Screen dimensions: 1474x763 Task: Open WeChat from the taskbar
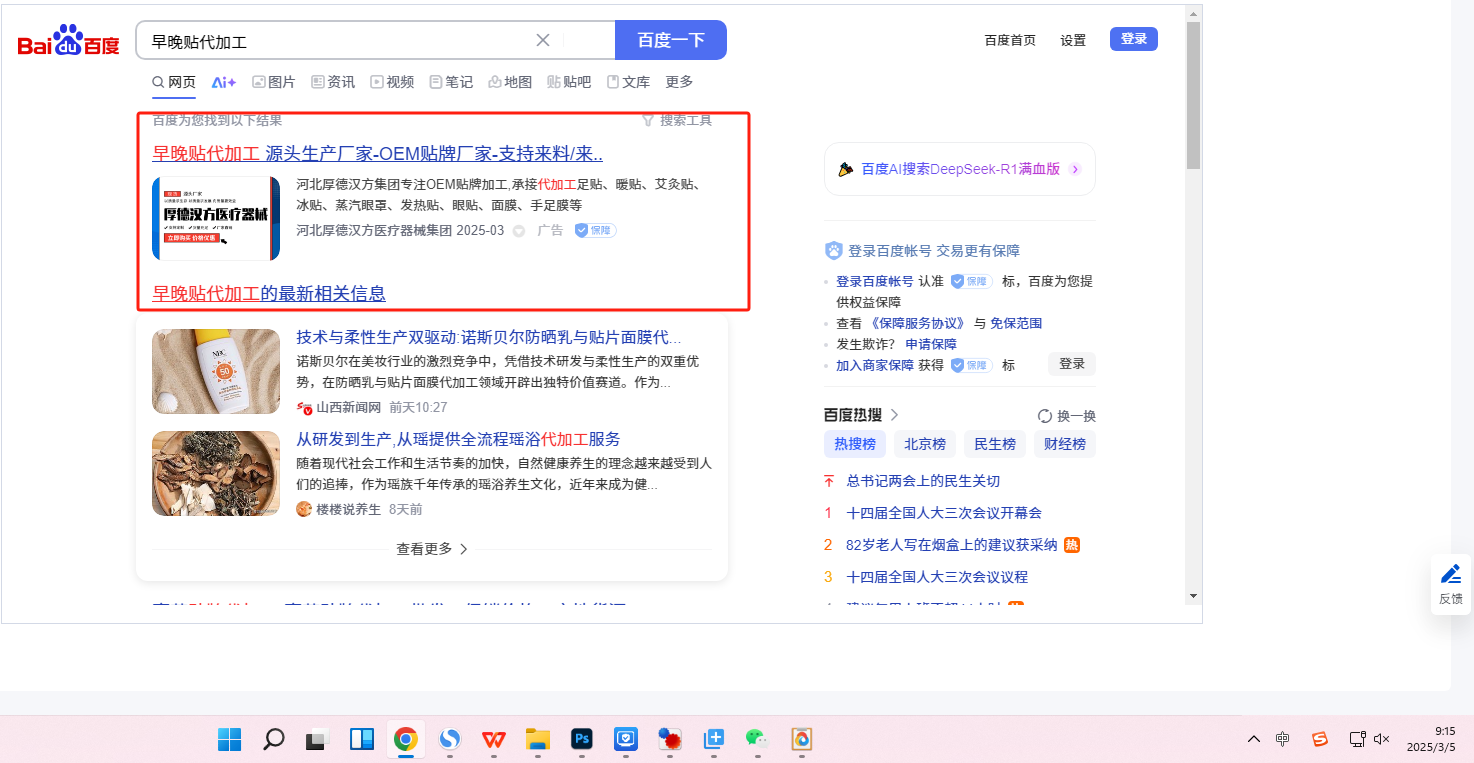(x=756, y=739)
